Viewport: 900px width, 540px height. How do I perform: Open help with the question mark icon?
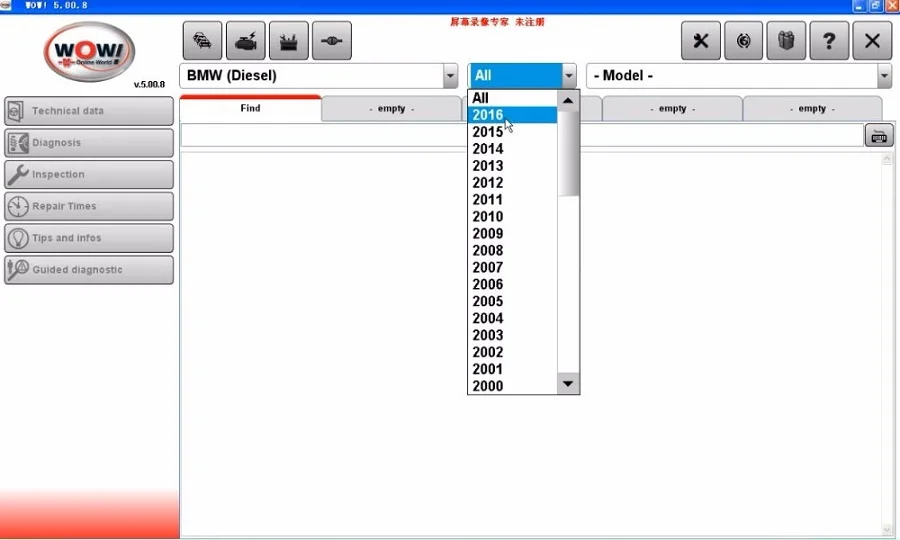coord(829,41)
